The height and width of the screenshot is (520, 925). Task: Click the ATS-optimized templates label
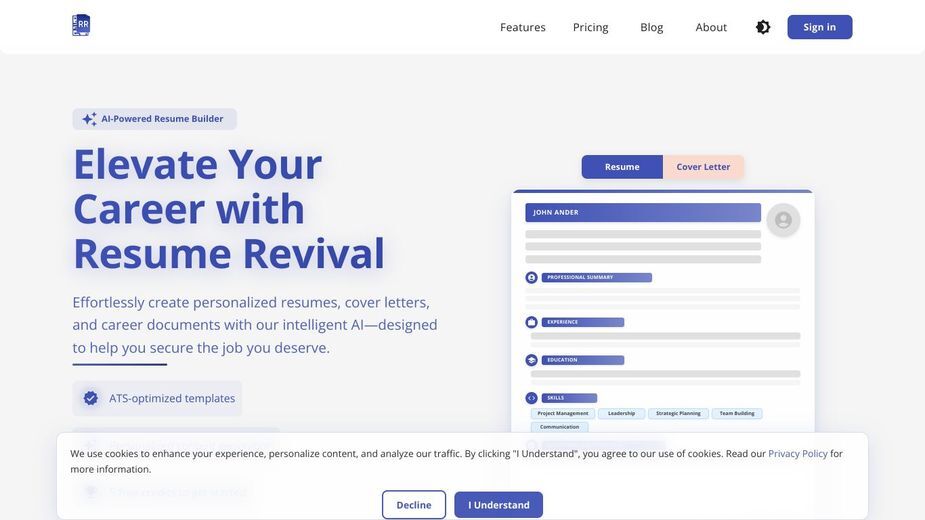172,398
